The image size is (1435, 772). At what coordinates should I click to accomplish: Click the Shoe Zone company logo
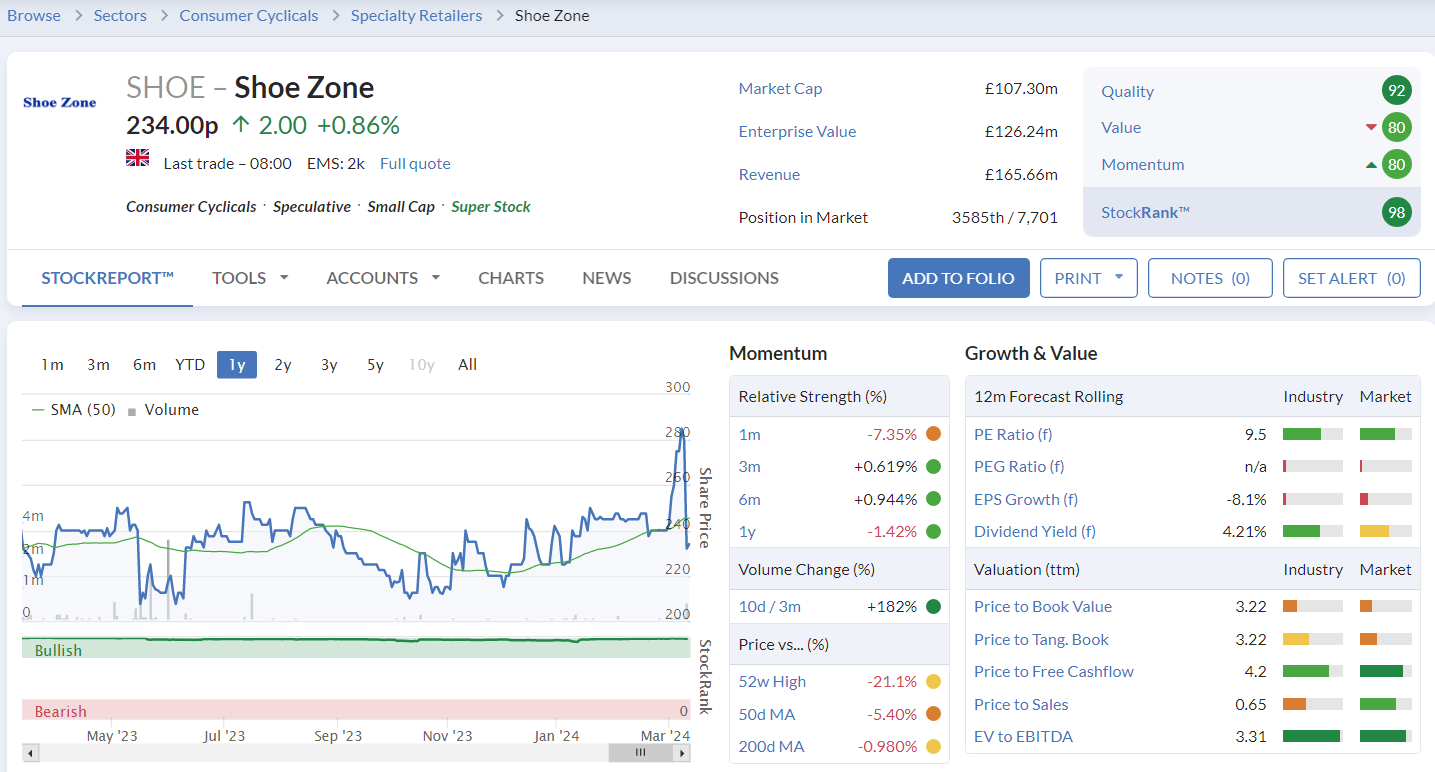60,102
